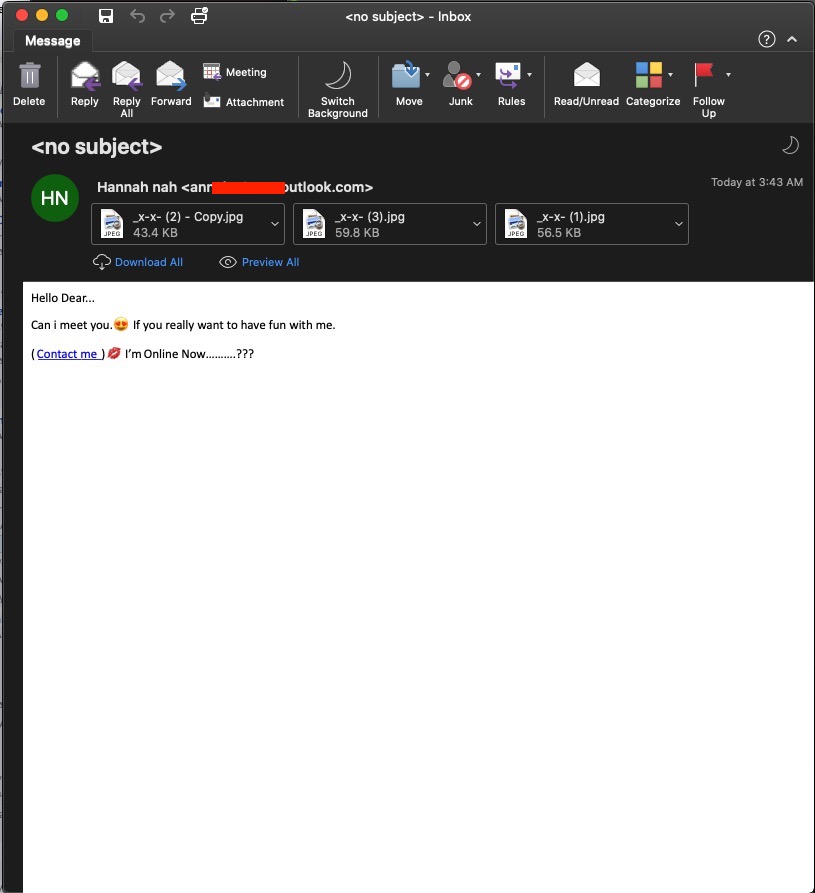Click the Delete trash icon
Viewport: 815px width, 893px height.
(29, 77)
